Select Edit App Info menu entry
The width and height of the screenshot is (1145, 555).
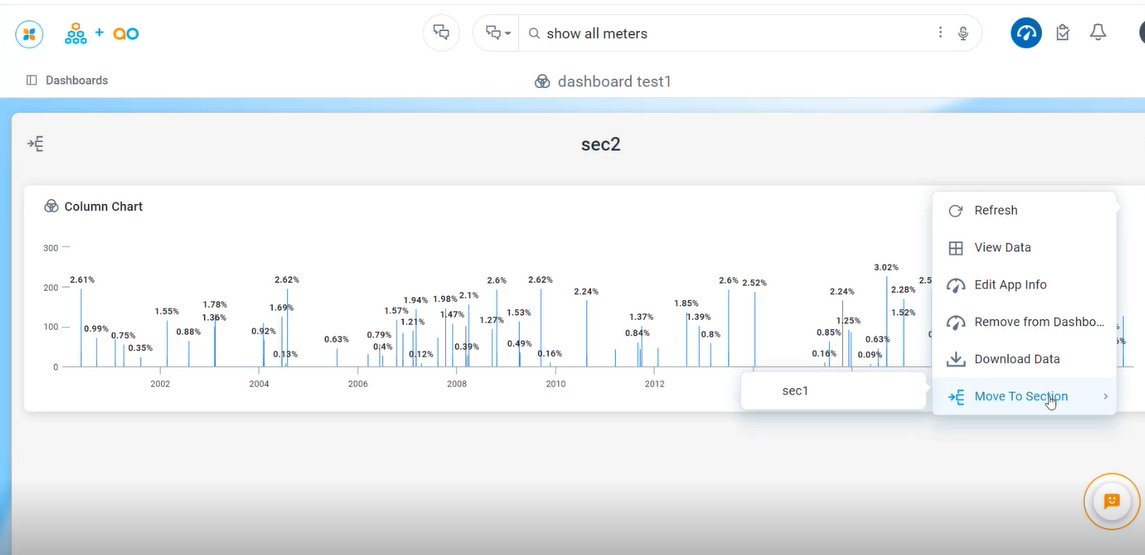(x=1010, y=285)
